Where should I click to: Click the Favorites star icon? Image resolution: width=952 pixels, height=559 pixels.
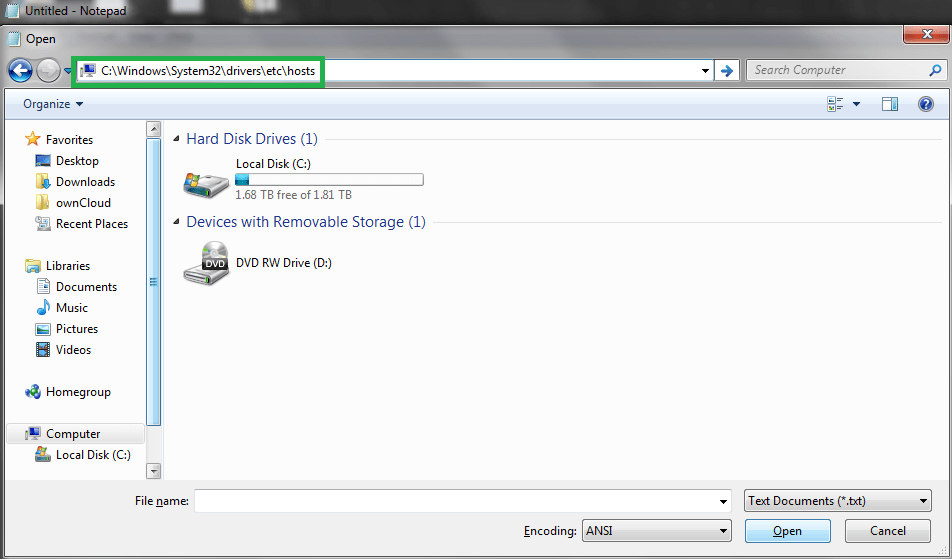coord(32,139)
